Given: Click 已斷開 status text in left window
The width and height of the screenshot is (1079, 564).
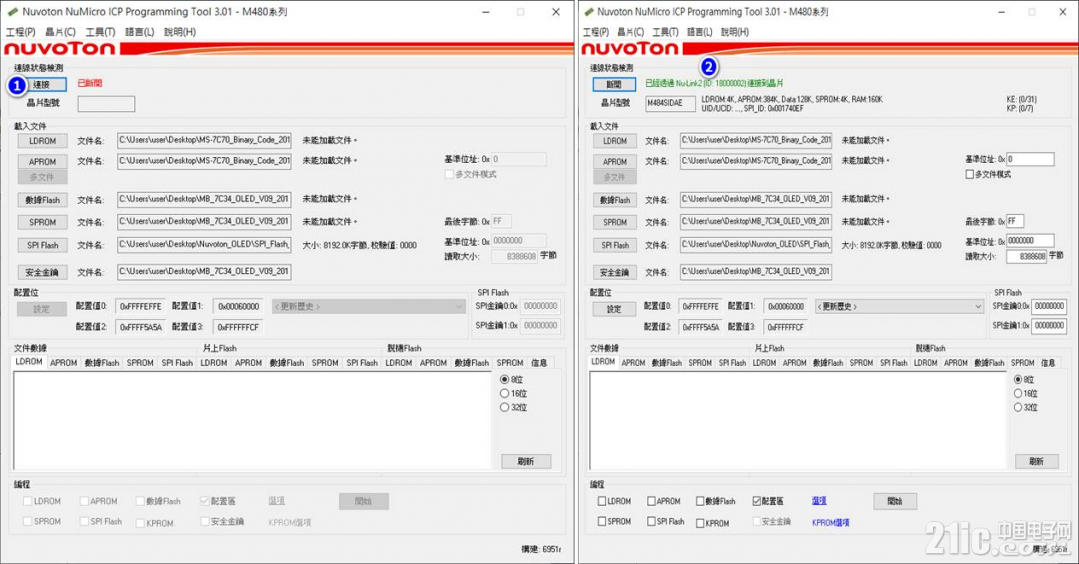Looking at the screenshot, I should tap(89, 83).
